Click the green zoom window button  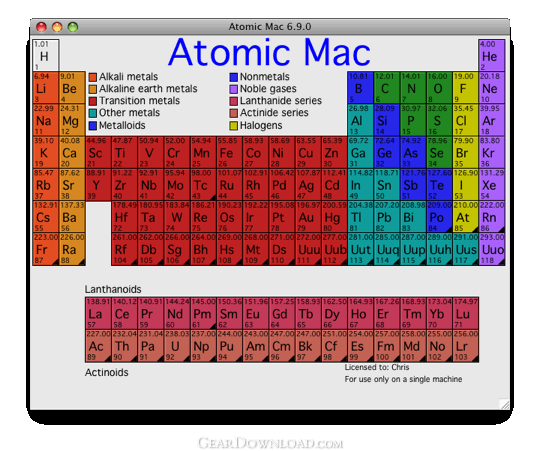(73, 27)
